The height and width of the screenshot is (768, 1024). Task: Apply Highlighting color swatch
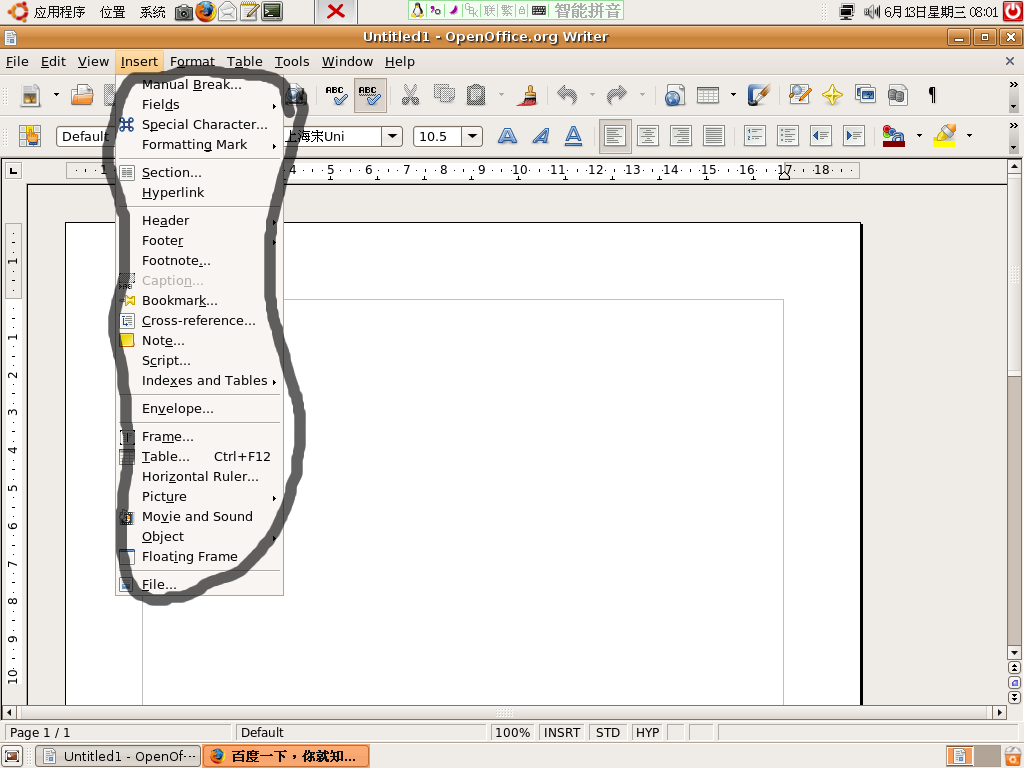(x=944, y=136)
